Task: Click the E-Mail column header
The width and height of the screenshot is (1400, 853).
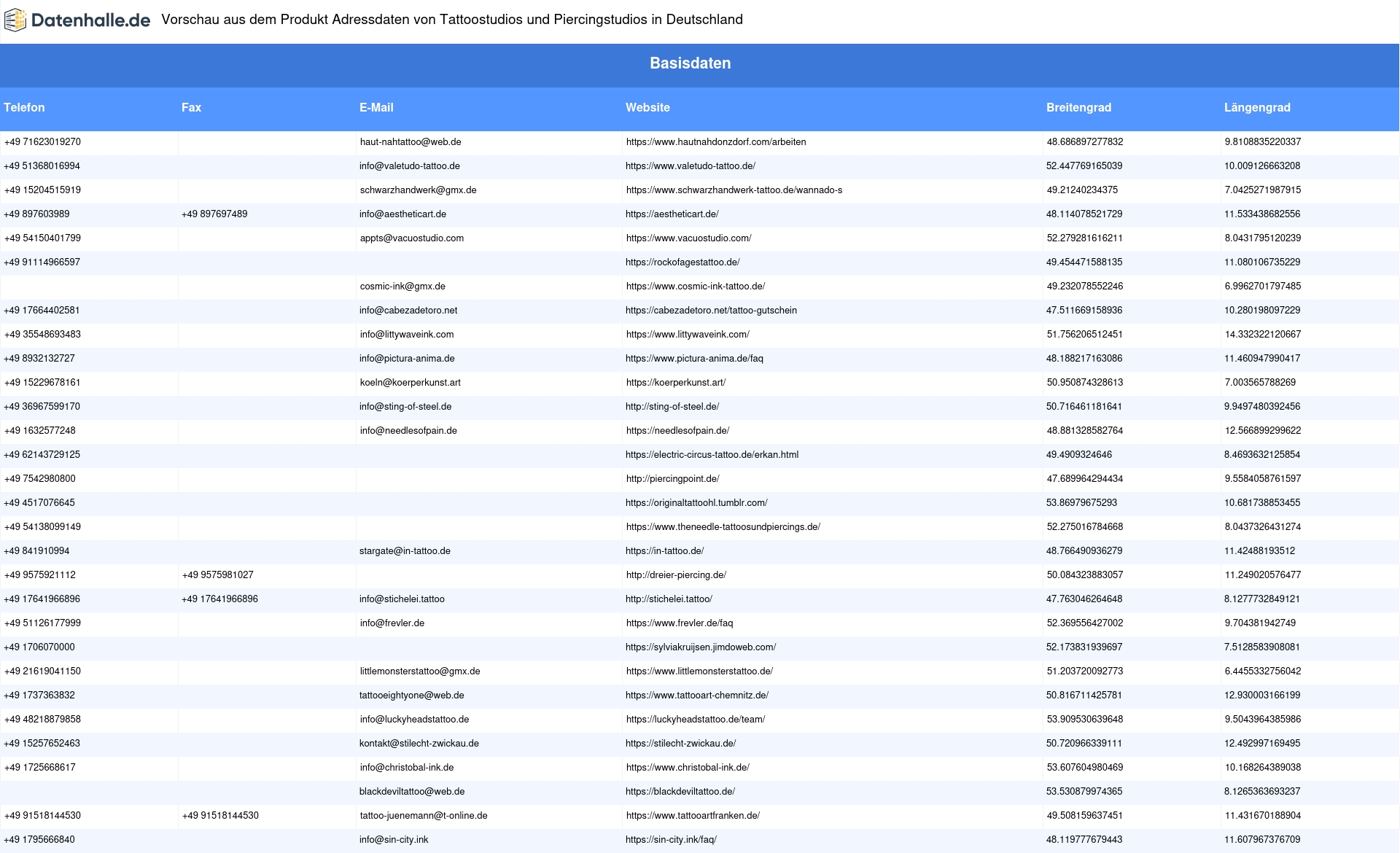Action: 376,107
